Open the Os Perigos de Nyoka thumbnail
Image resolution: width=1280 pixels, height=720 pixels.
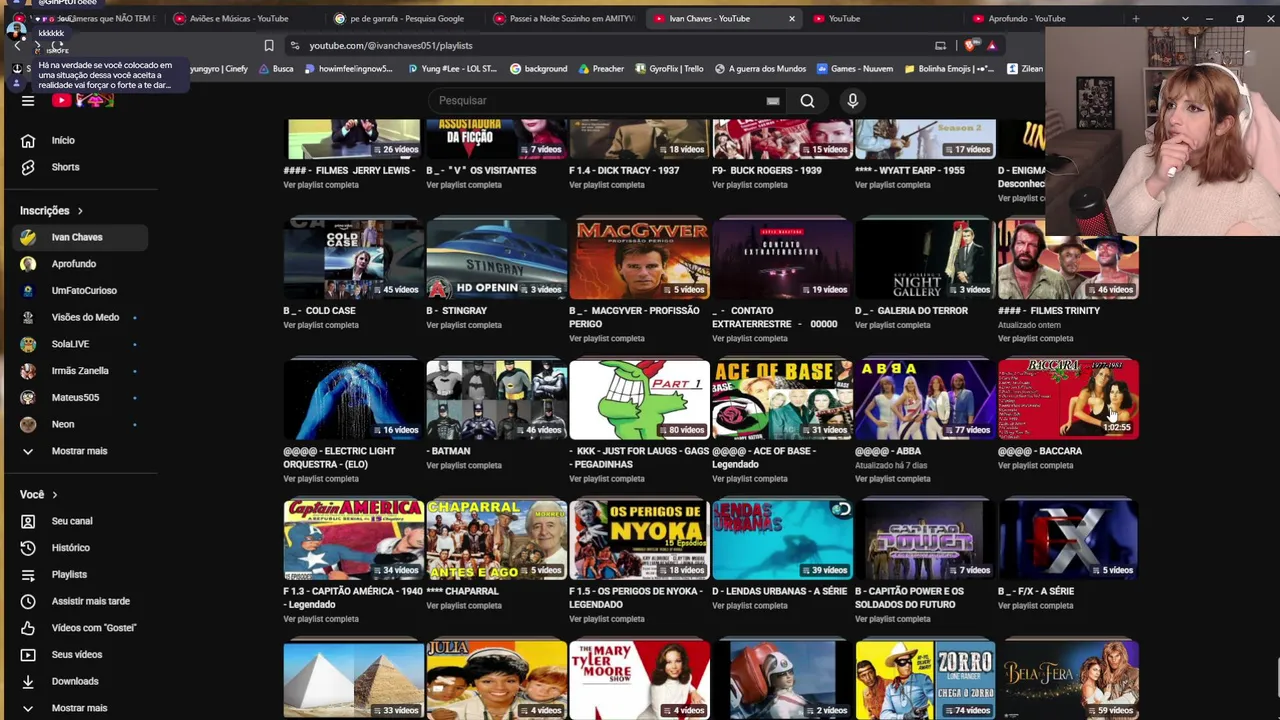click(x=639, y=540)
